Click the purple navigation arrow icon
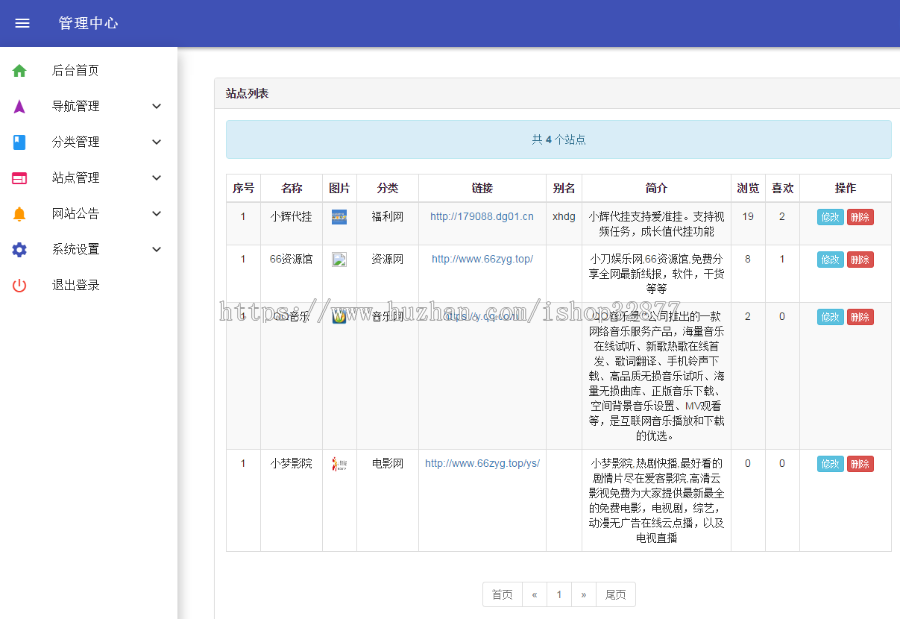Viewport: 900px width, 619px height. pyautogui.click(x=20, y=106)
